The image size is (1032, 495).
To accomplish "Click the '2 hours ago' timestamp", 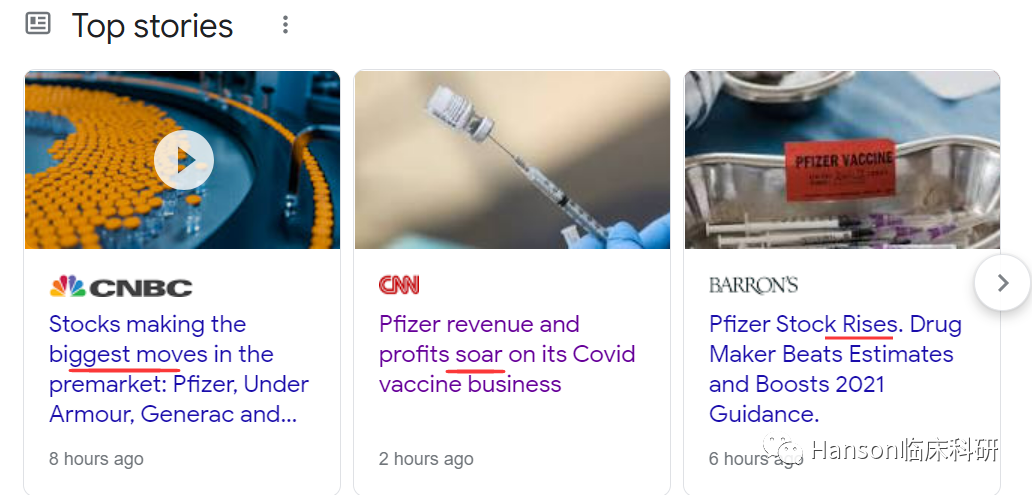I will tap(426, 459).
